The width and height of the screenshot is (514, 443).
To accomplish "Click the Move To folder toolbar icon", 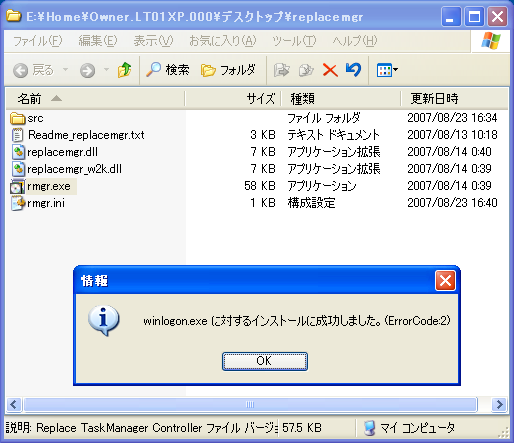I will pyautogui.click(x=281, y=70).
